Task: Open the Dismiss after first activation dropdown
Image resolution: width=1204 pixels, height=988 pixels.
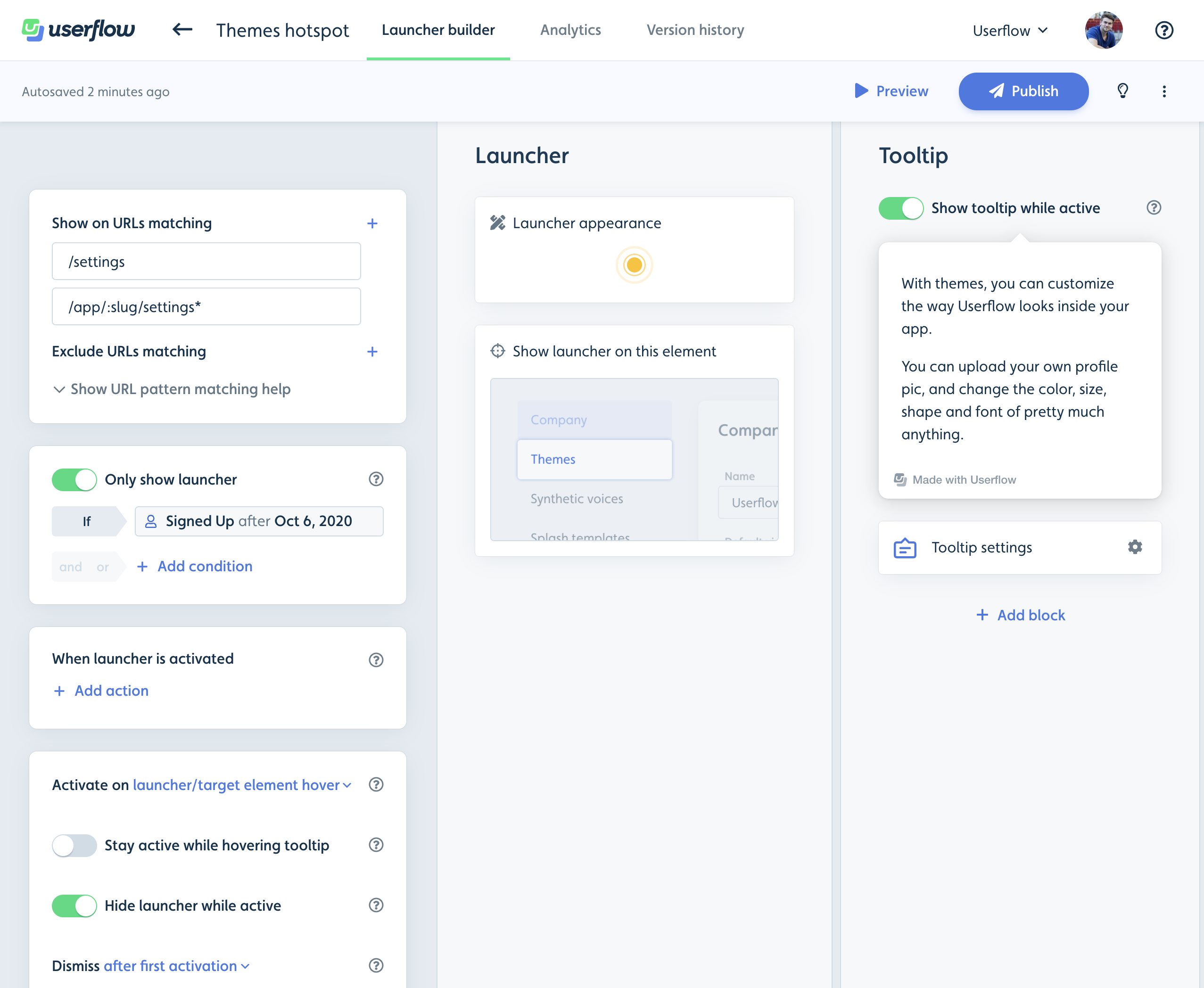Action: 176,966
